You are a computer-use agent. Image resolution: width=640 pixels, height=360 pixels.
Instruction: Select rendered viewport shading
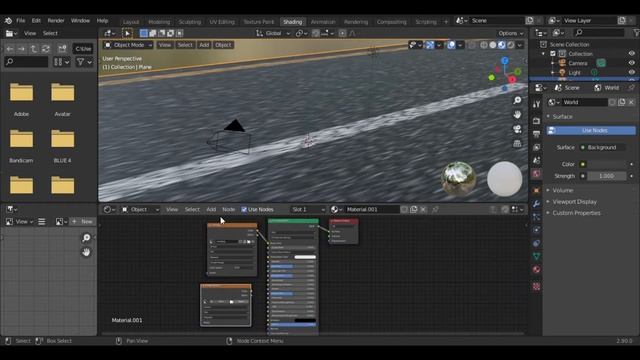coord(511,45)
